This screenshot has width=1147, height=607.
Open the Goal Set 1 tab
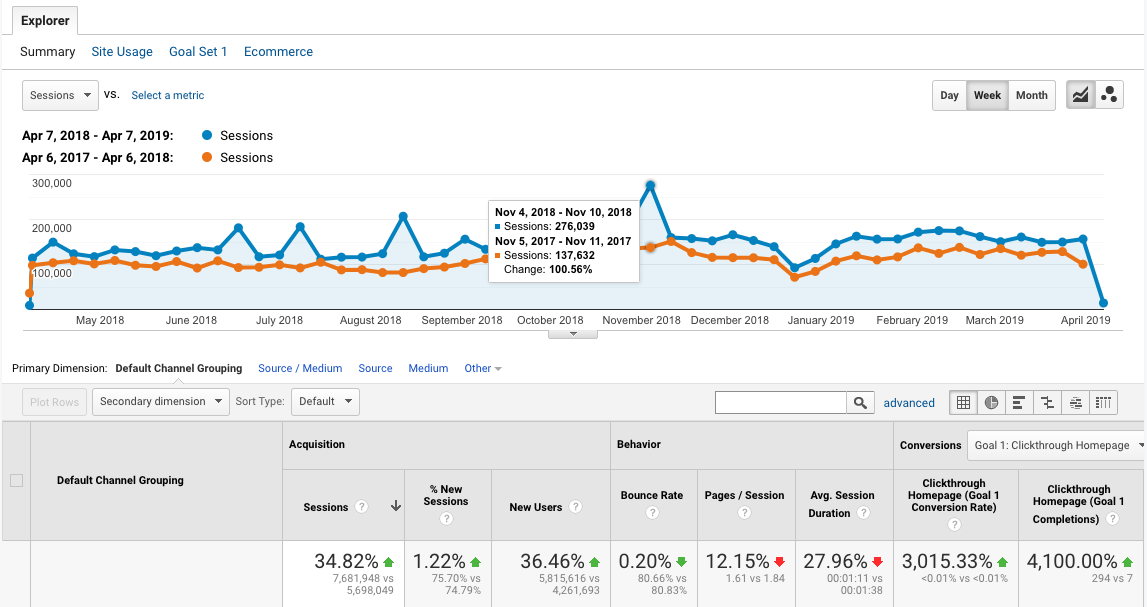point(198,52)
